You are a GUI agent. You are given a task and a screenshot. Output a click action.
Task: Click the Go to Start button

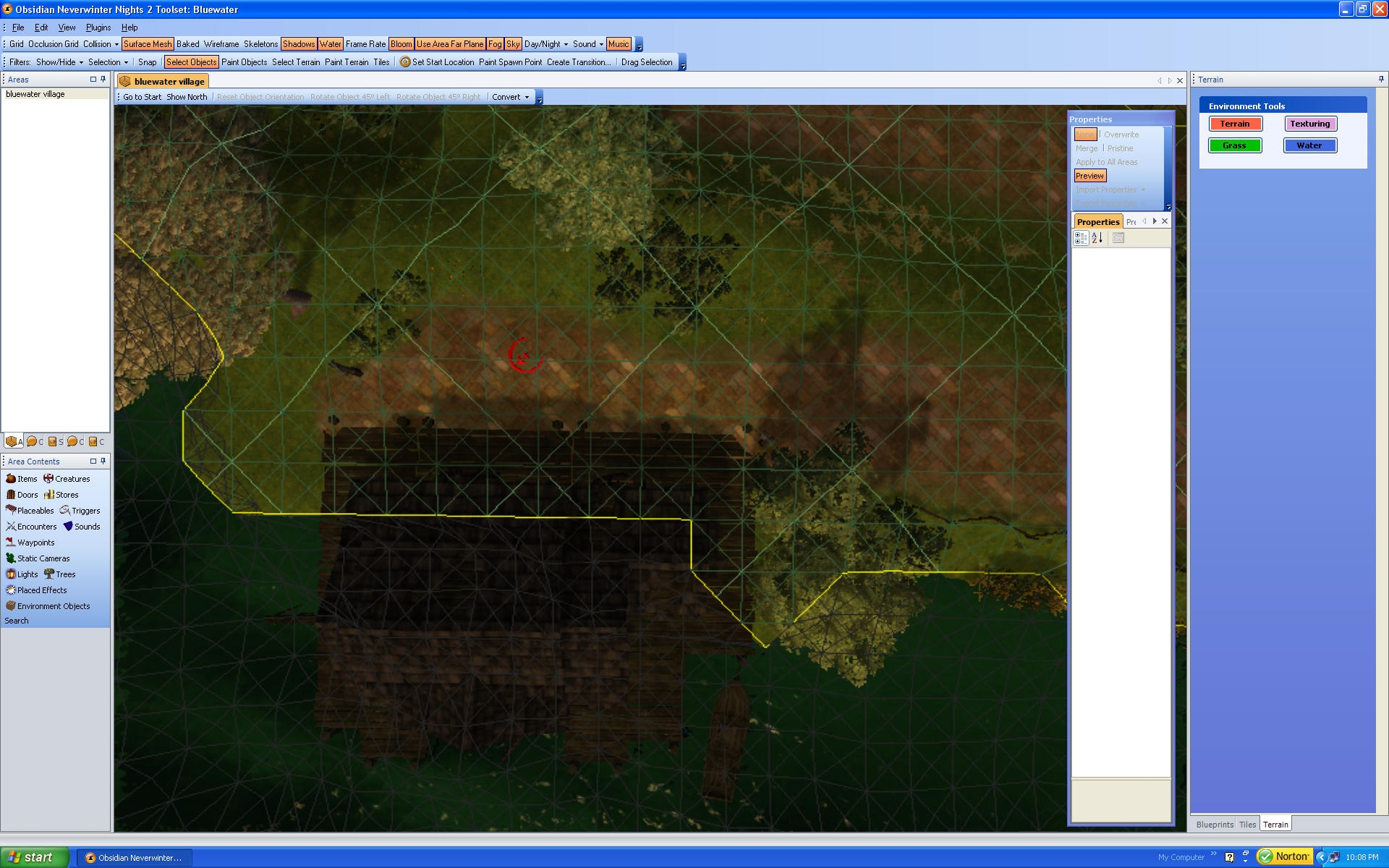pos(142,97)
